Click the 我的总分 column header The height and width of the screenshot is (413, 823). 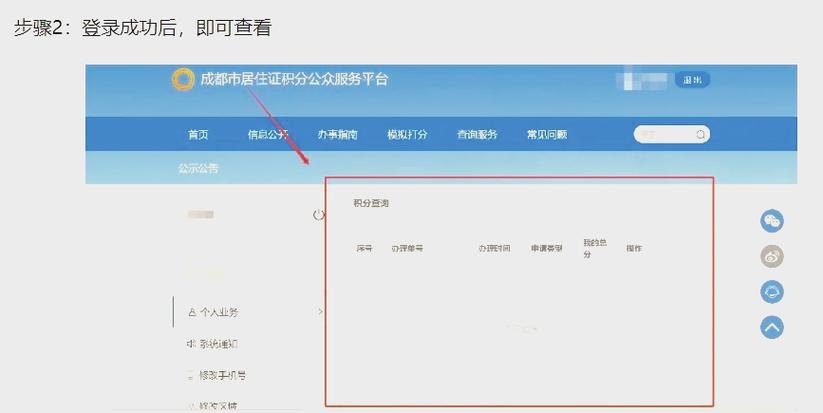point(595,248)
